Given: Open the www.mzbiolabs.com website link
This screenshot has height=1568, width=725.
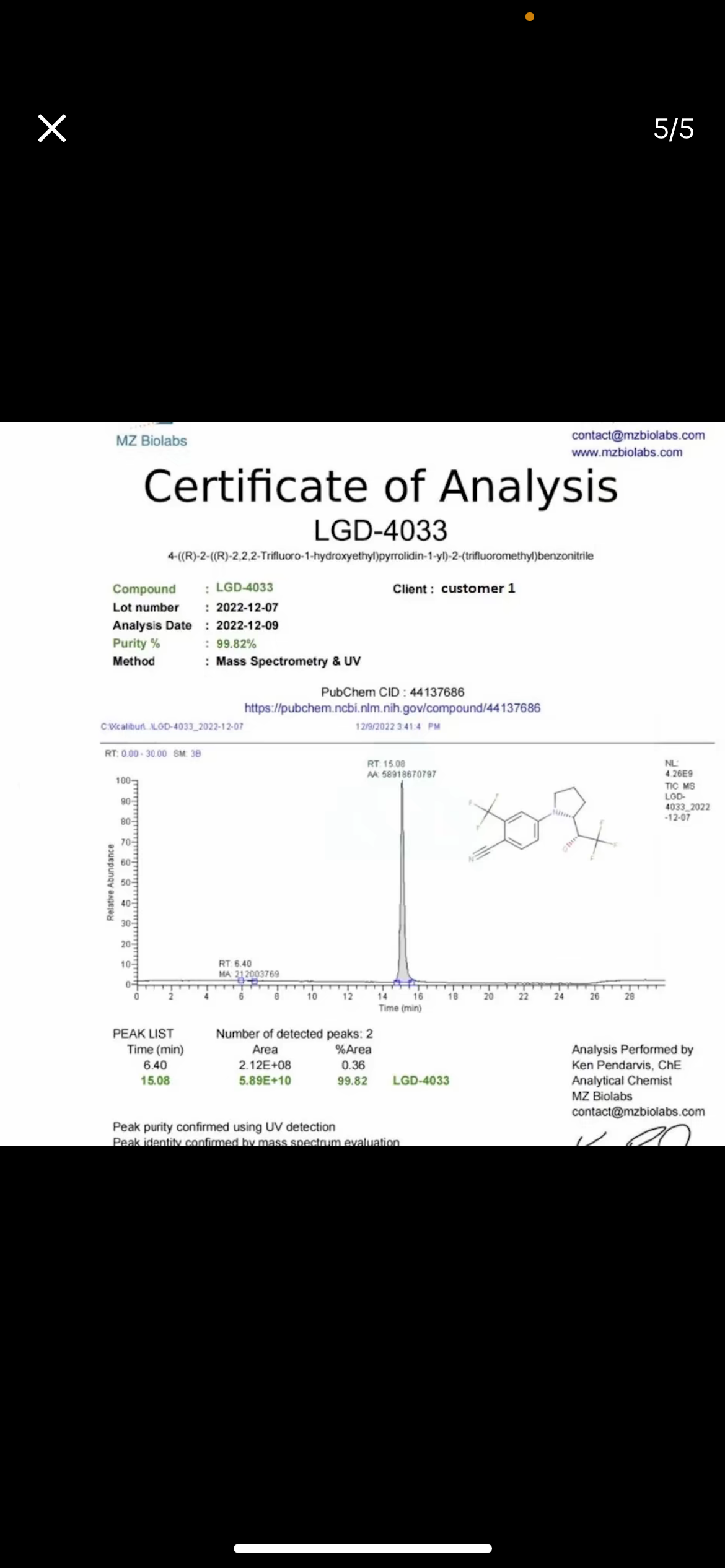Looking at the screenshot, I should click(x=627, y=453).
